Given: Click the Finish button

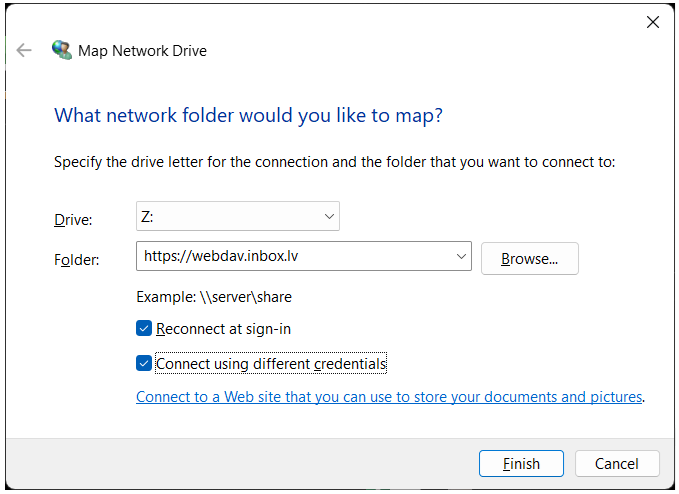Looking at the screenshot, I should point(521,464).
